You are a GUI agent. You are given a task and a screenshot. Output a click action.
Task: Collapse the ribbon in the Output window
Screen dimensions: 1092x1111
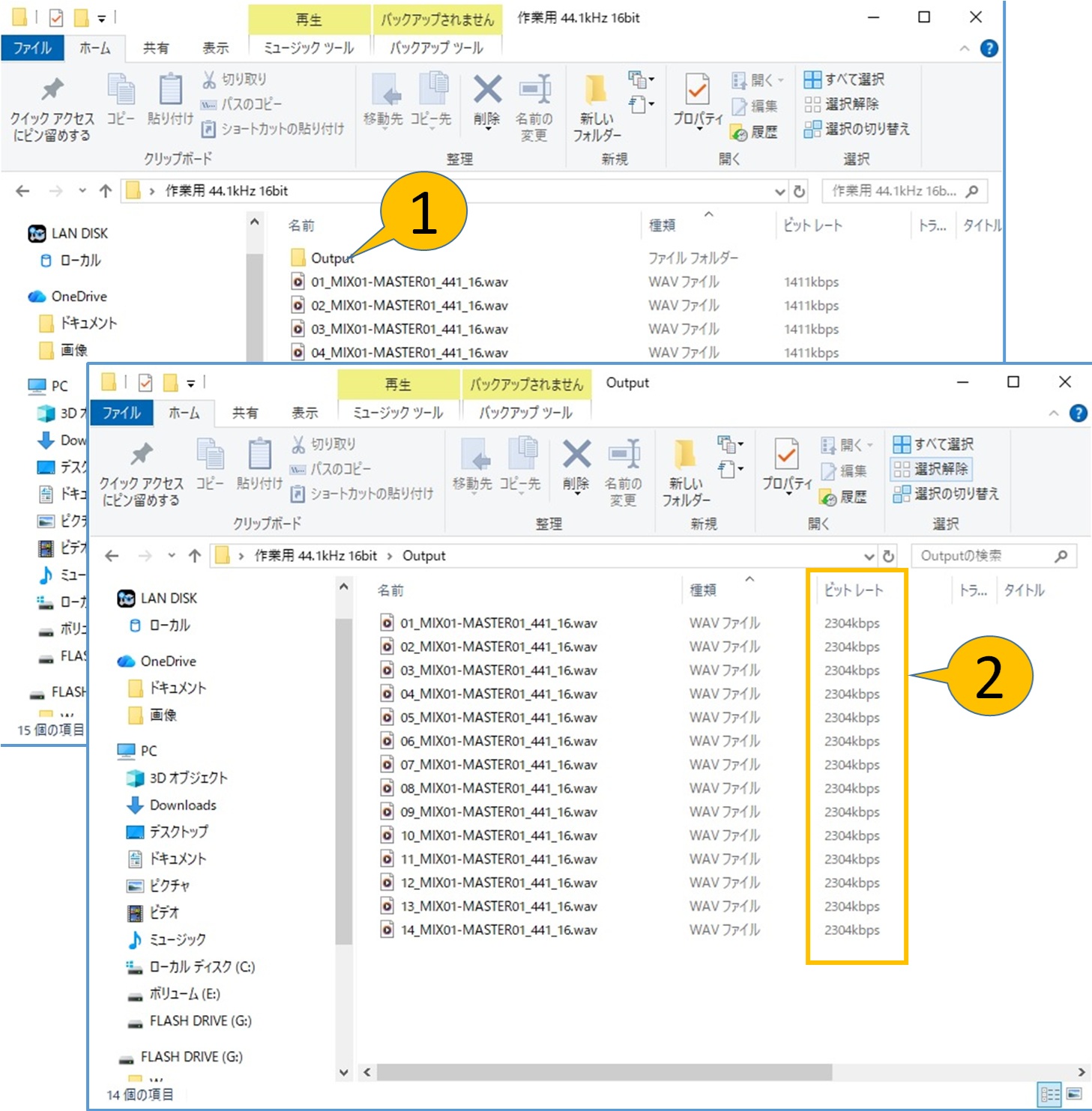point(1054,414)
